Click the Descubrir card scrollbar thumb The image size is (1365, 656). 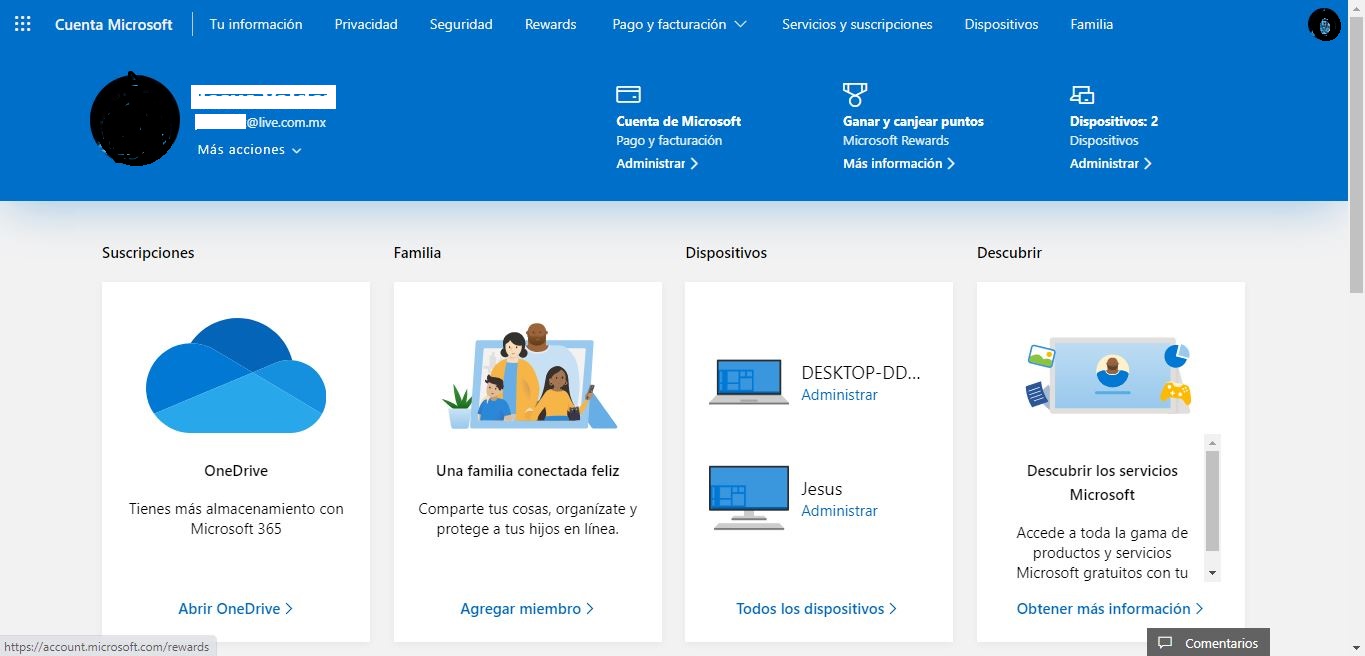pyautogui.click(x=1212, y=500)
